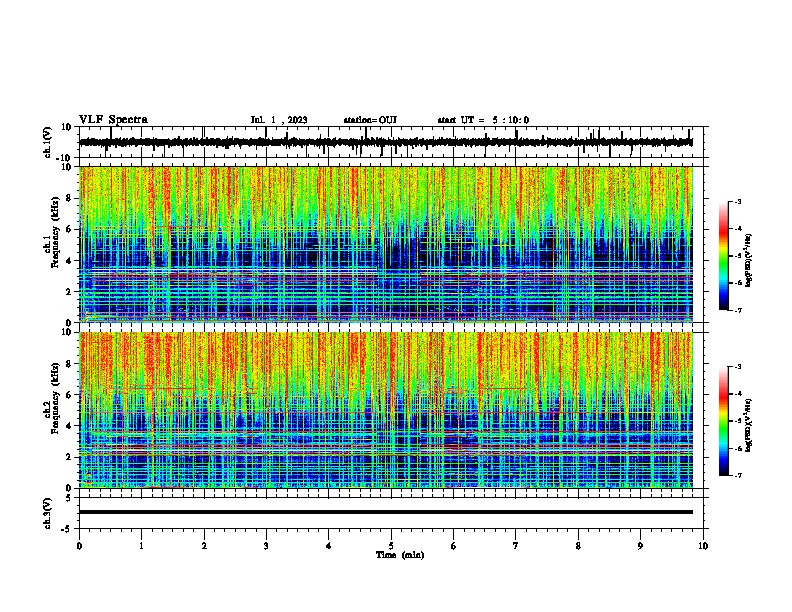Image resolution: width=792 pixels, height=612 pixels.
Task: Click the flat ch.3 voltage trace line
Action: tap(385, 512)
